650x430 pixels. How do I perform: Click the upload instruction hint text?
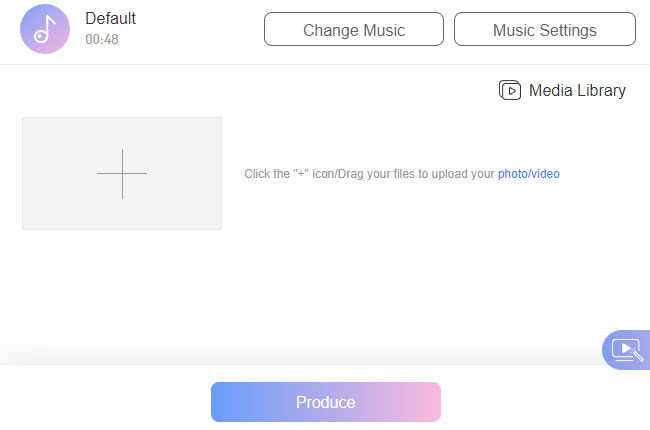370,174
